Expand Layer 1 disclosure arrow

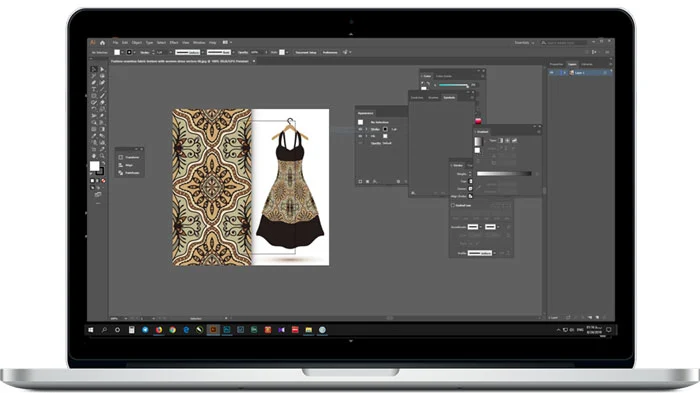tap(564, 72)
